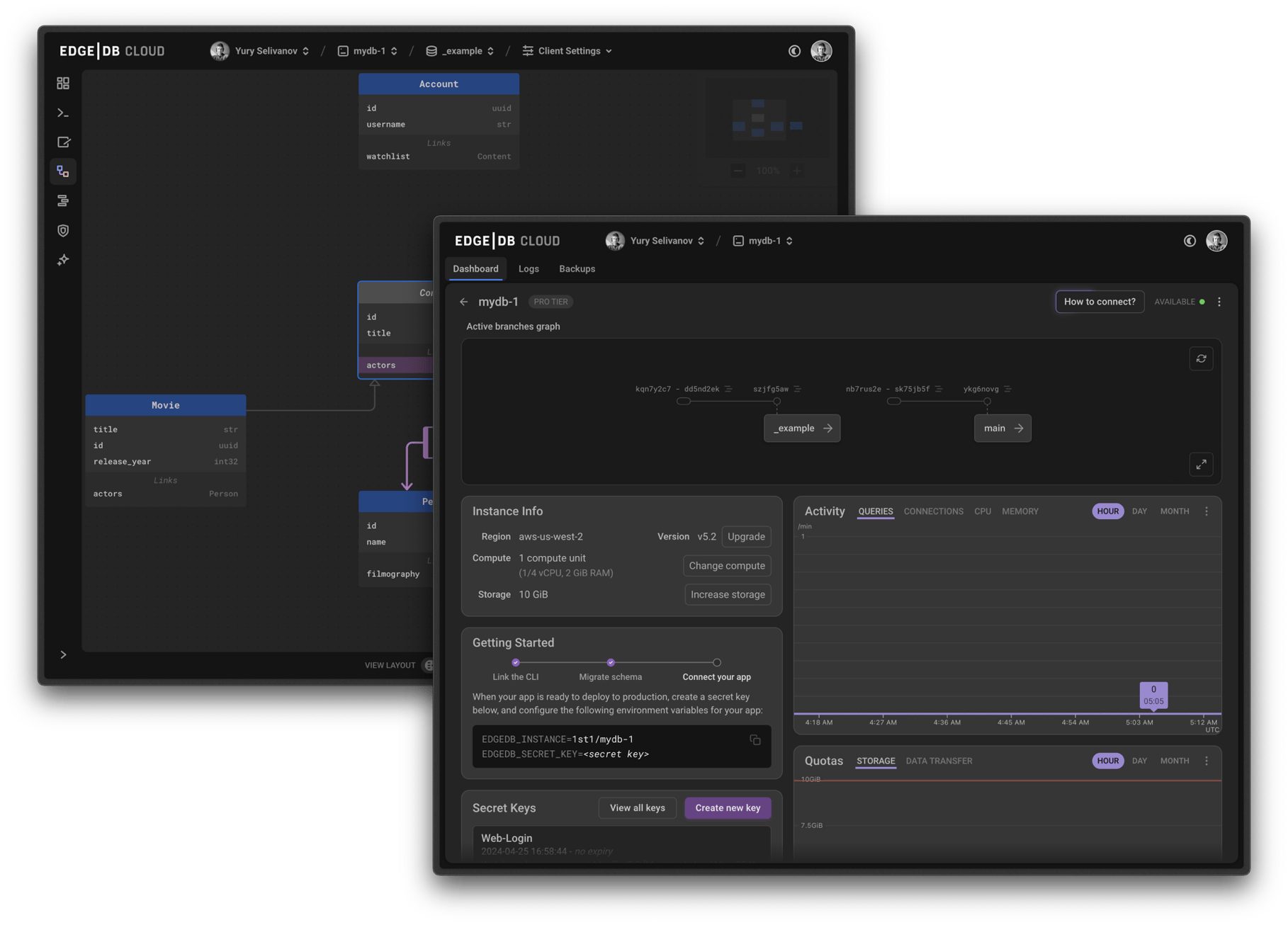The height and width of the screenshot is (925, 1288).
Task: Switch to the Logs tab
Action: click(529, 269)
